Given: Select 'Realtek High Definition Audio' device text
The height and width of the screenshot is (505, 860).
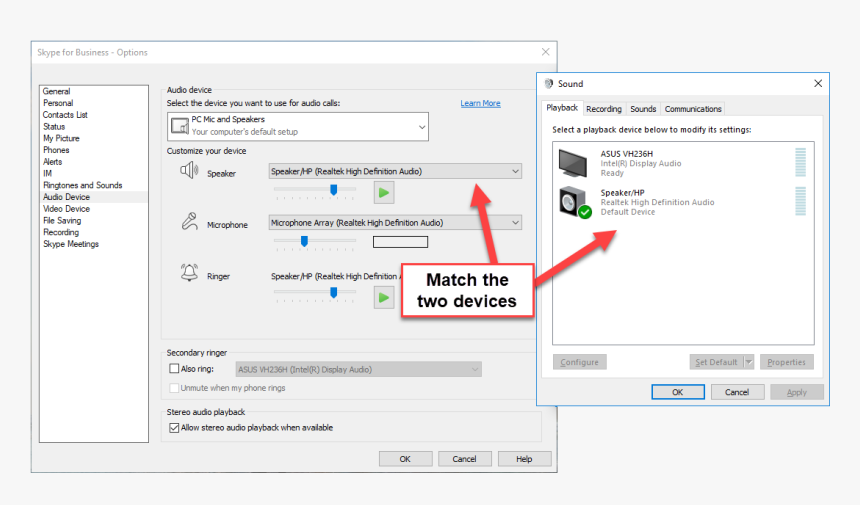Looking at the screenshot, I should pyautogui.click(x=657, y=202).
